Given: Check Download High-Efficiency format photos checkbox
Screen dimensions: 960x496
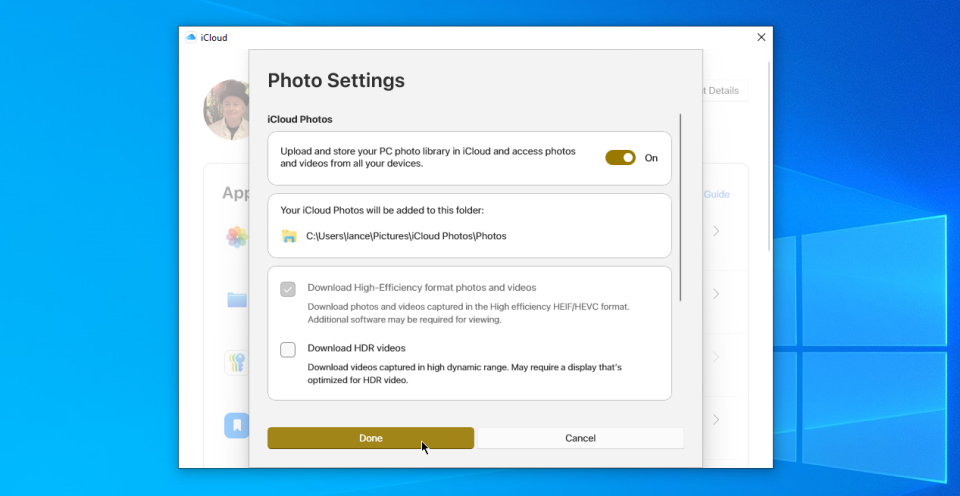Looking at the screenshot, I should tap(288, 289).
